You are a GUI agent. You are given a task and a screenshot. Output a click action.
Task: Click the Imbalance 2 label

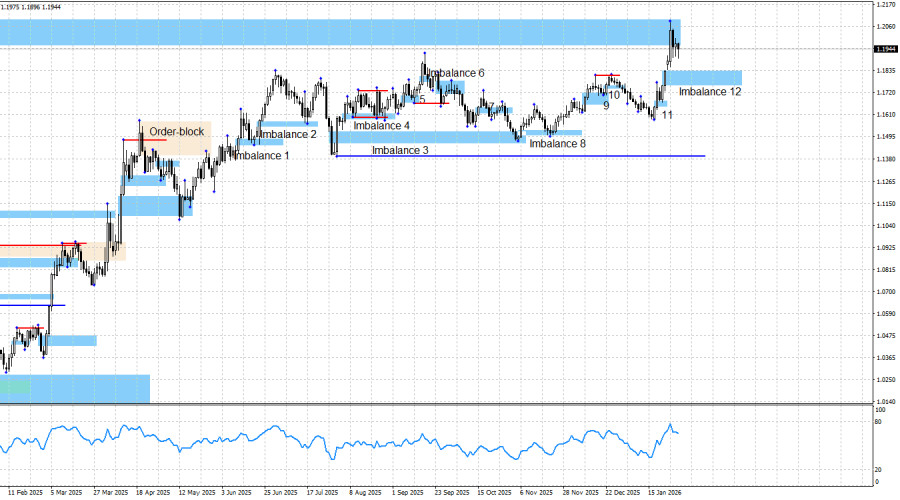point(288,134)
